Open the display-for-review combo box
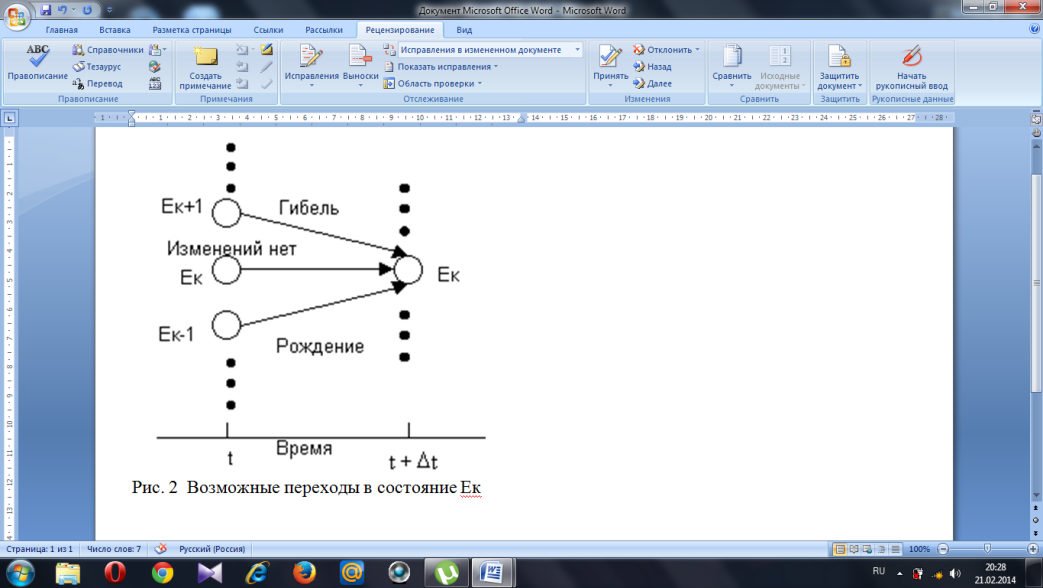 tap(490, 50)
